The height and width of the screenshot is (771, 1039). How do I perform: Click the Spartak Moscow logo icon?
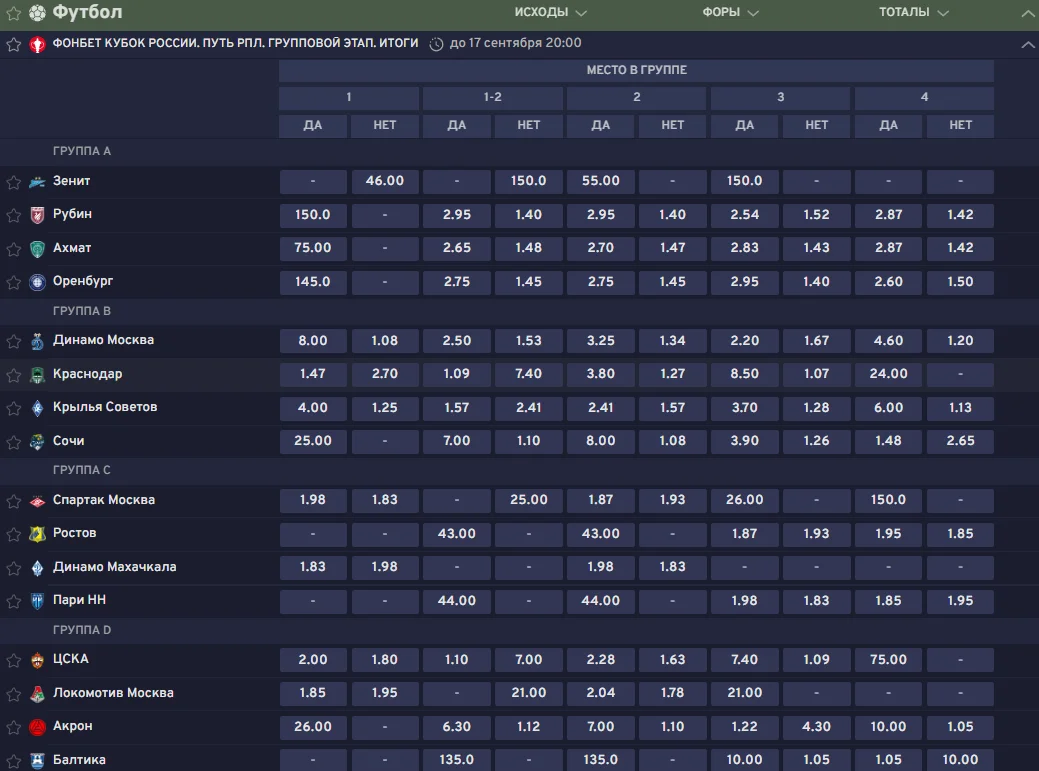coord(38,501)
